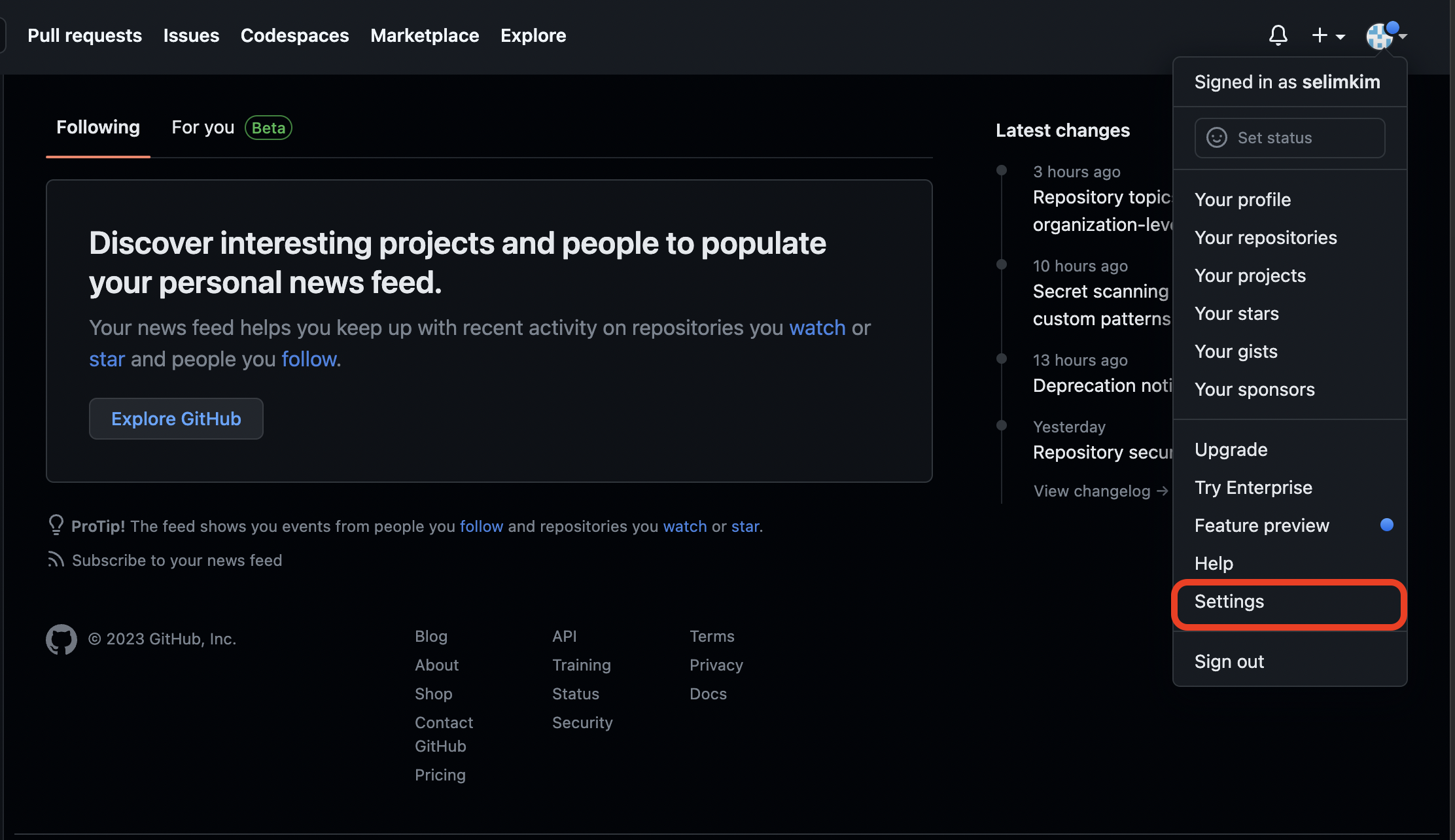The height and width of the screenshot is (840, 1455).
Task: Select the Following tab
Action: click(x=98, y=128)
